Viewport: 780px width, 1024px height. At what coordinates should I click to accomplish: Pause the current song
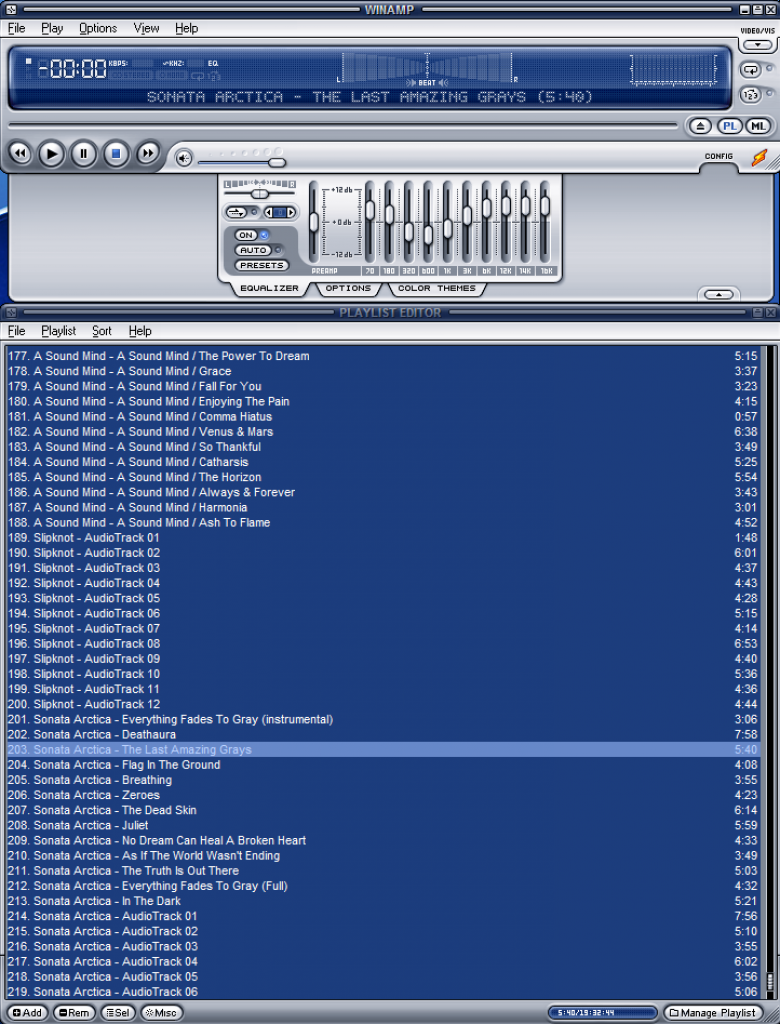(x=84, y=155)
